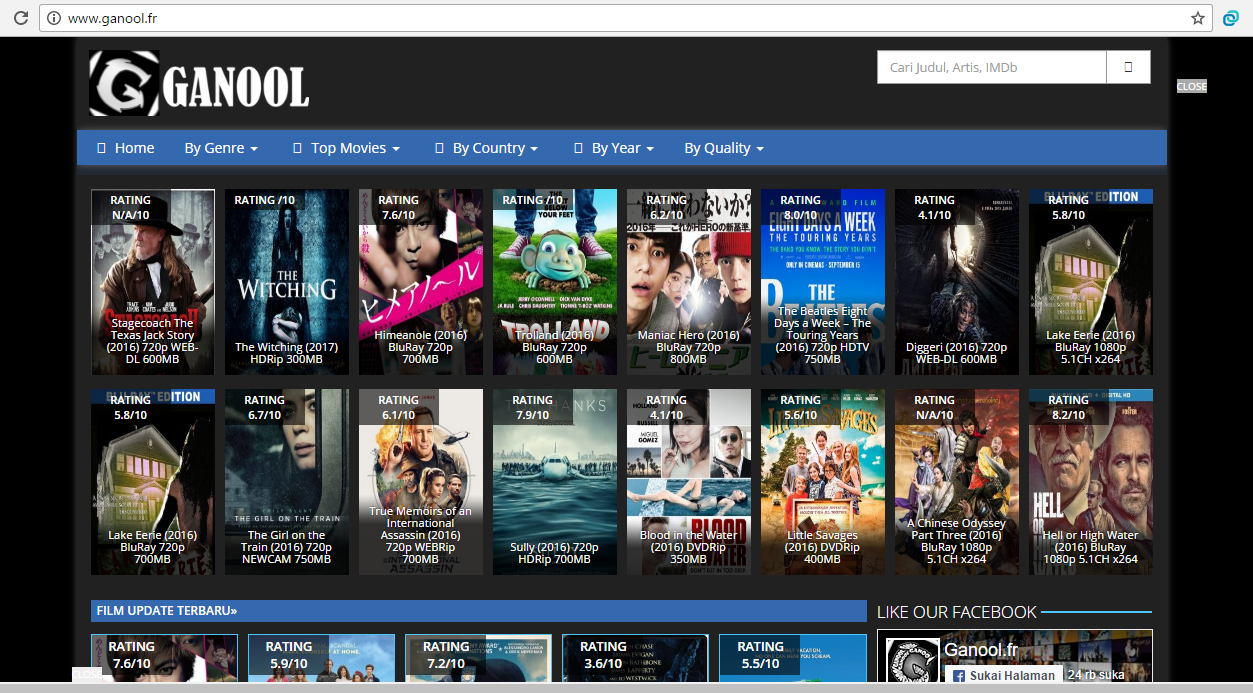Expand the By Quality dropdown
The image size is (1253, 693).
tap(724, 148)
